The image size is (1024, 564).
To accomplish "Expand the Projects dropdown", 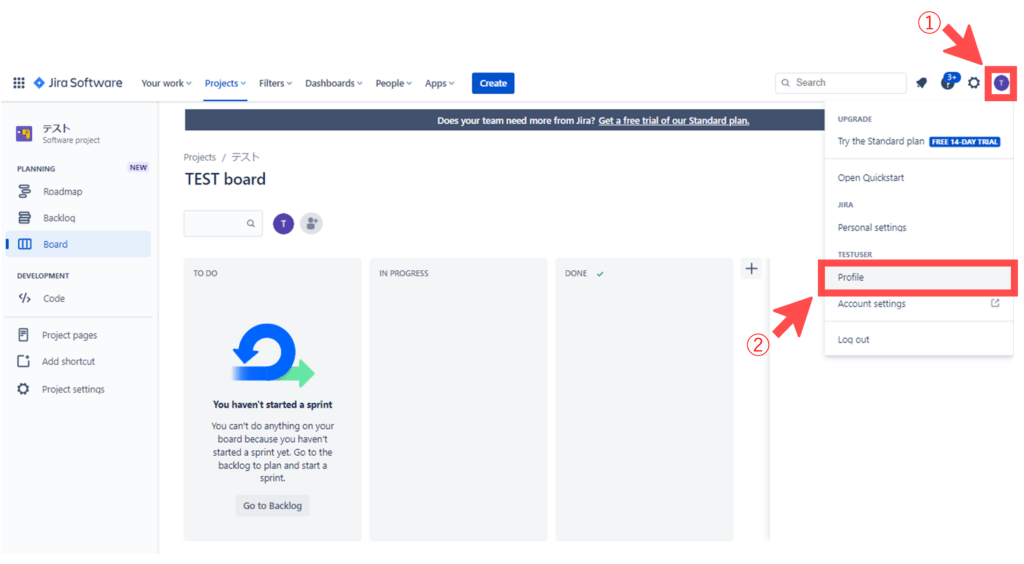I will pos(226,83).
